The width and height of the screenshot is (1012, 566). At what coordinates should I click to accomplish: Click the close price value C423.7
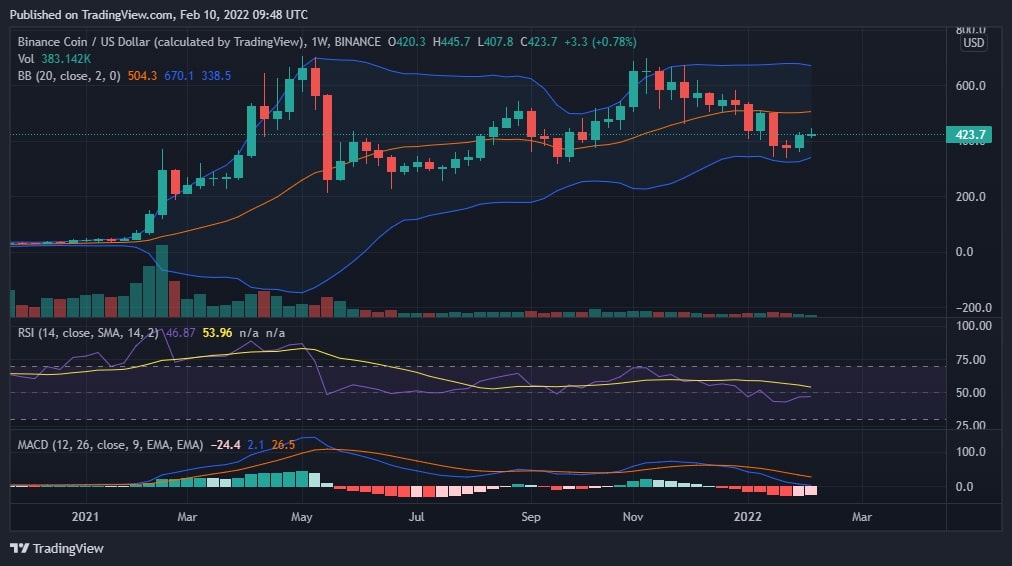pos(539,42)
